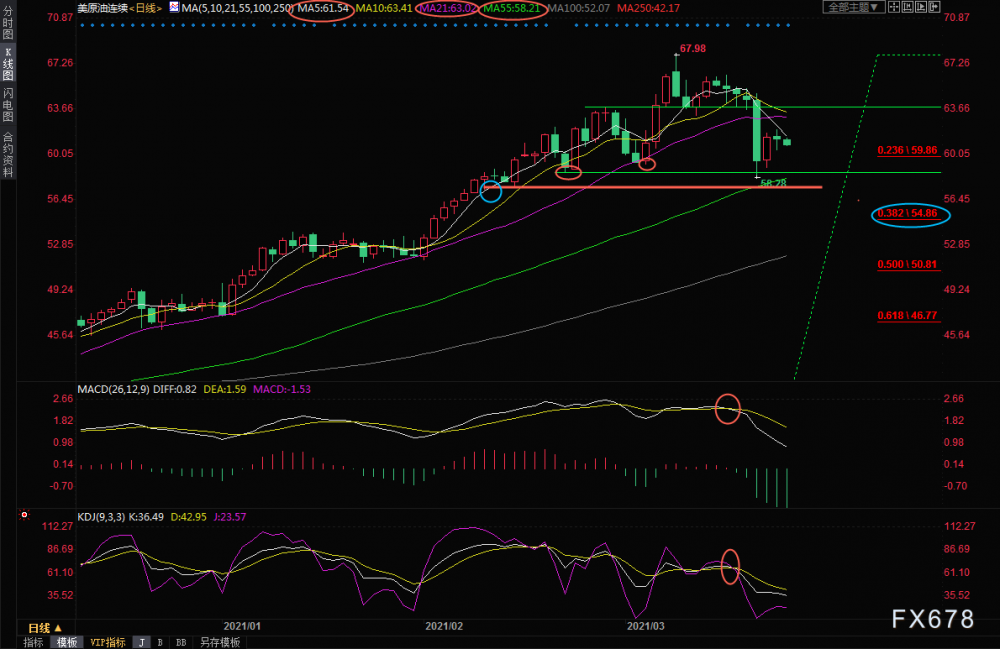1000x649 pixels.
Task: Click the 2021/02 date label
Action: (x=444, y=626)
